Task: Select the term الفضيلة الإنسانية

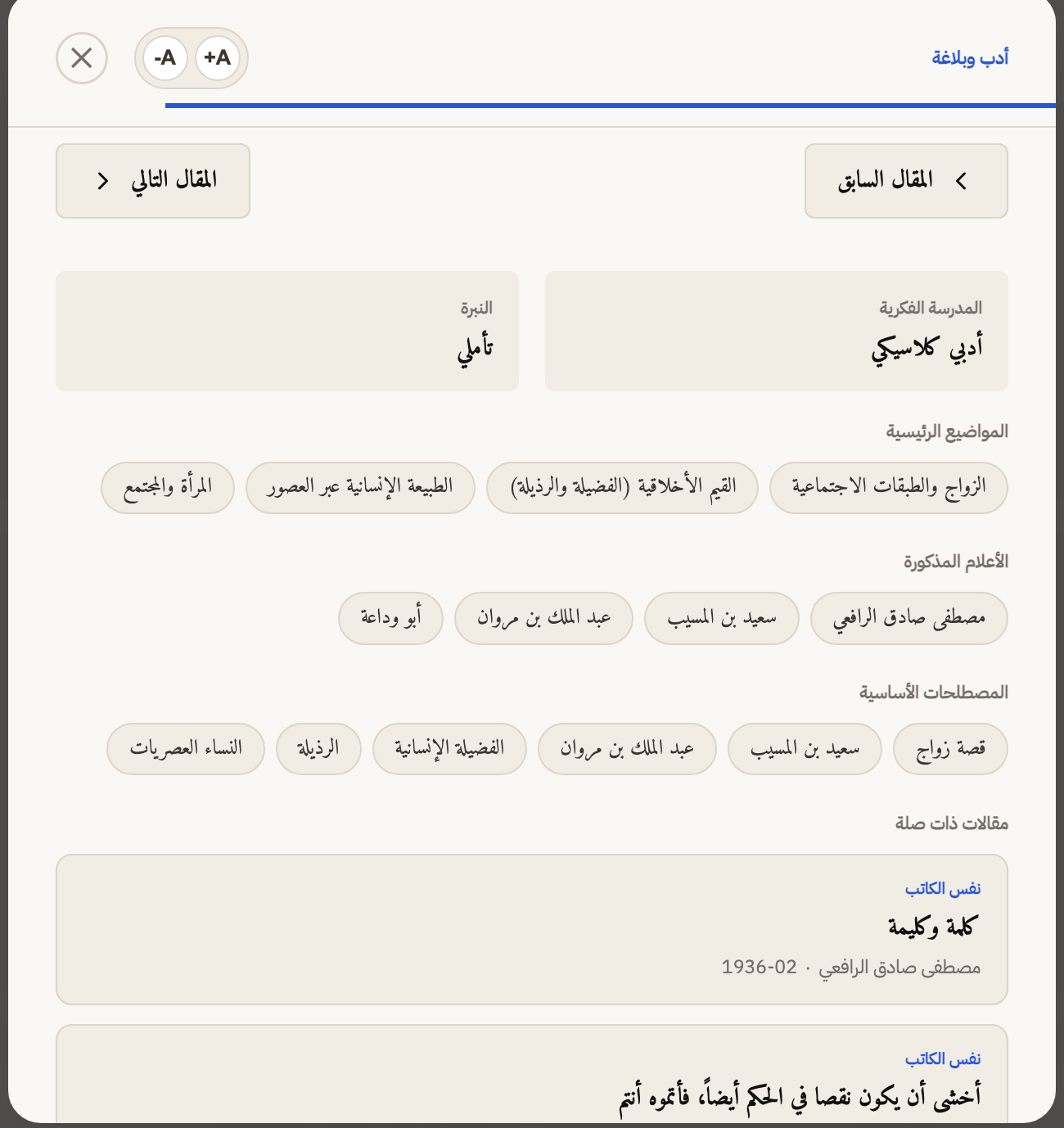Action: click(x=449, y=748)
